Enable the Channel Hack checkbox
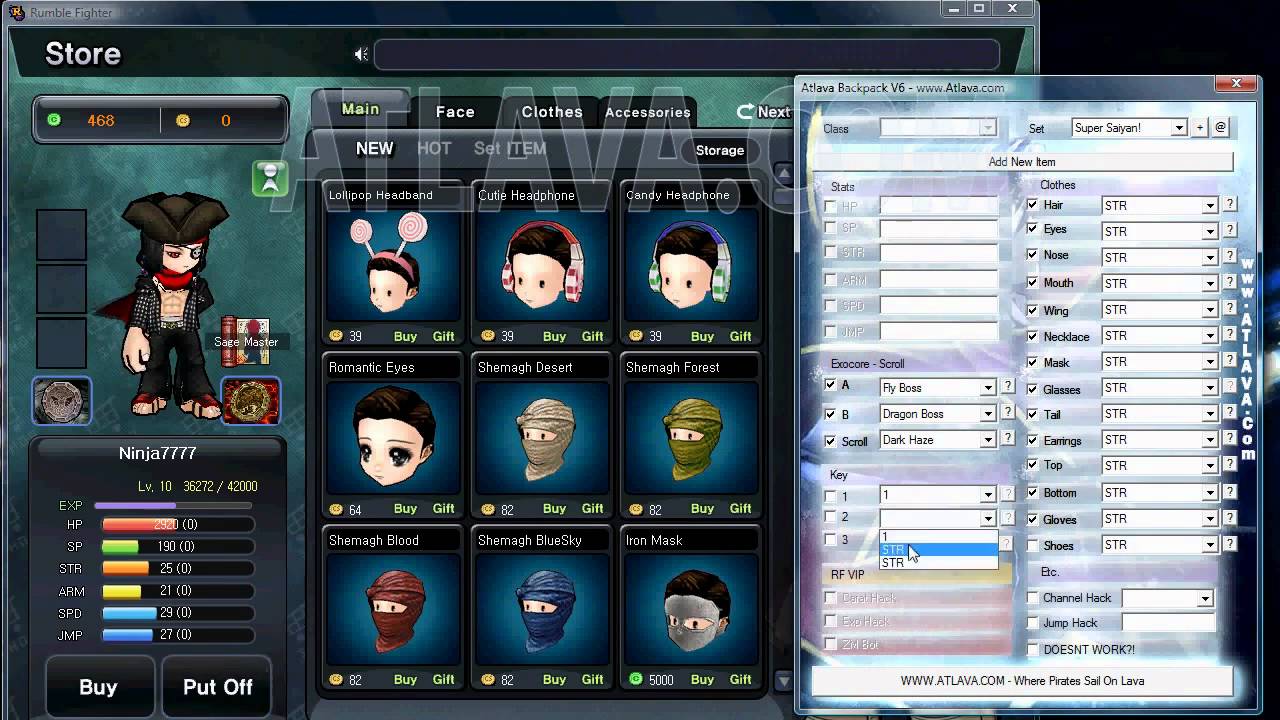Image resolution: width=1280 pixels, height=720 pixels. 1033,598
